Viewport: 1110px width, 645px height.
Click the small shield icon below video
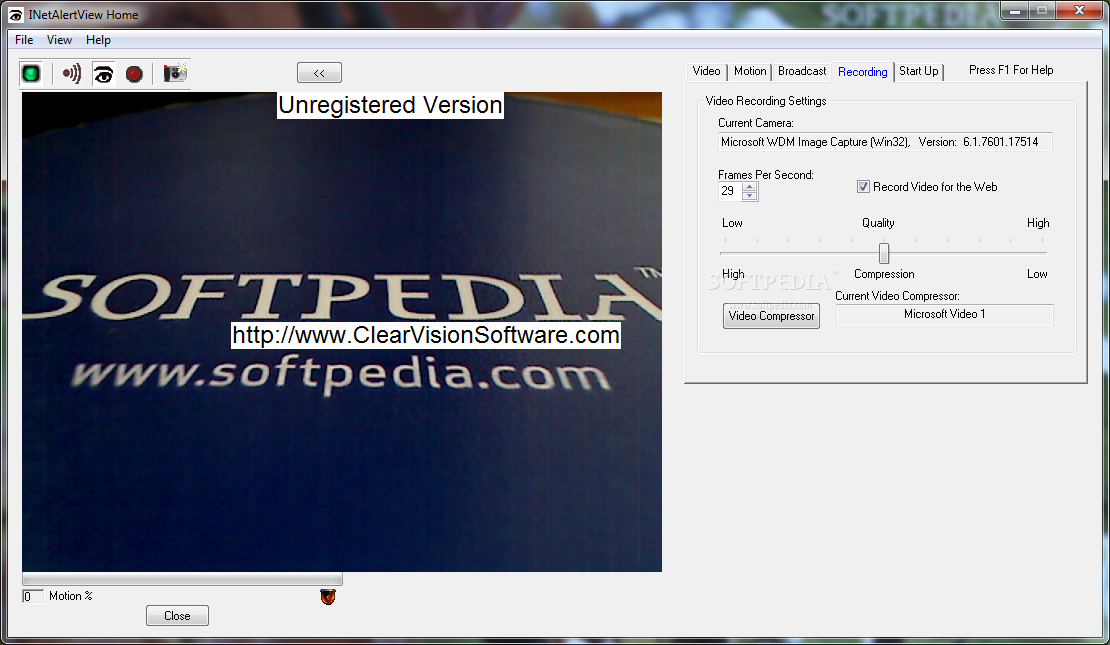(328, 597)
